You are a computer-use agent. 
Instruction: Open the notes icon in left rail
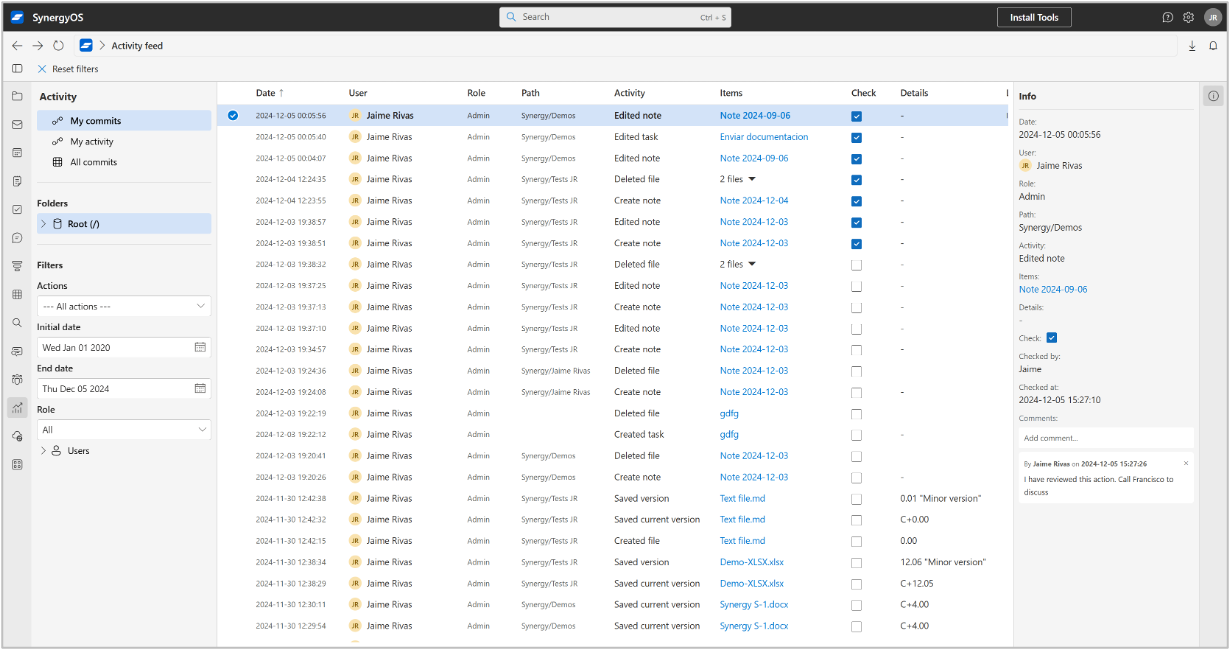pos(17,181)
